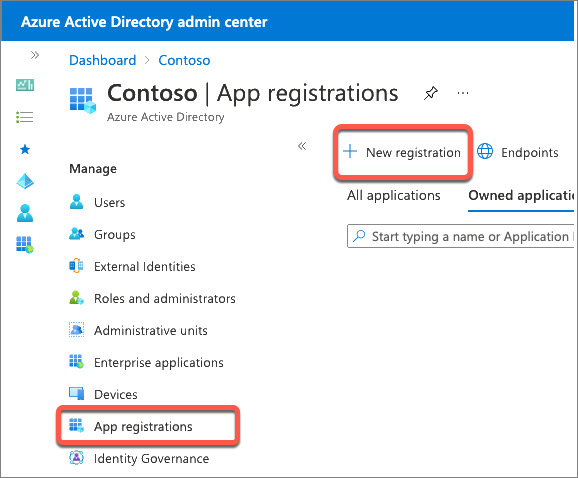Open the more options ellipsis

tap(463, 93)
